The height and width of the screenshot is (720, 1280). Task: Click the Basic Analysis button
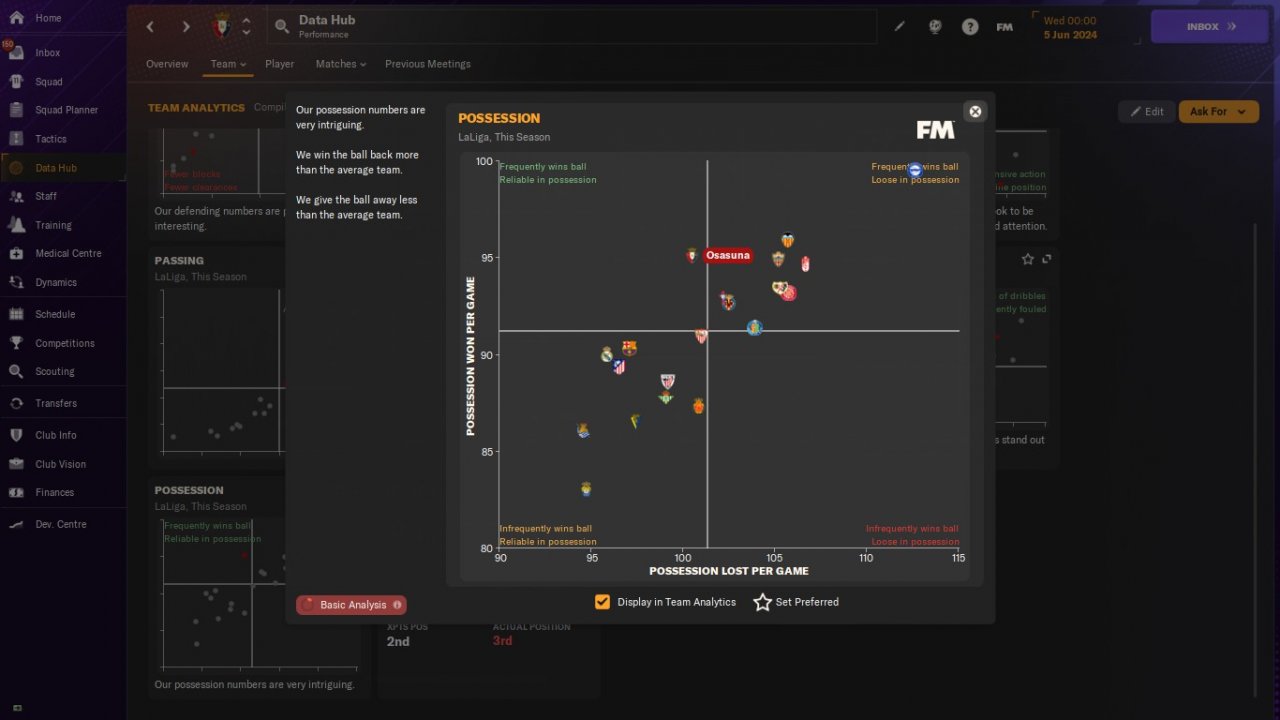pos(351,605)
